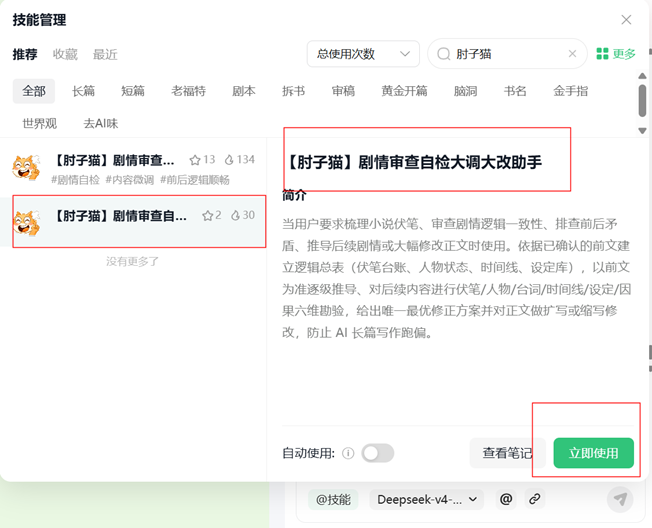Click the 查看笔记 button
The width and height of the screenshot is (652, 528).
(507, 453)
